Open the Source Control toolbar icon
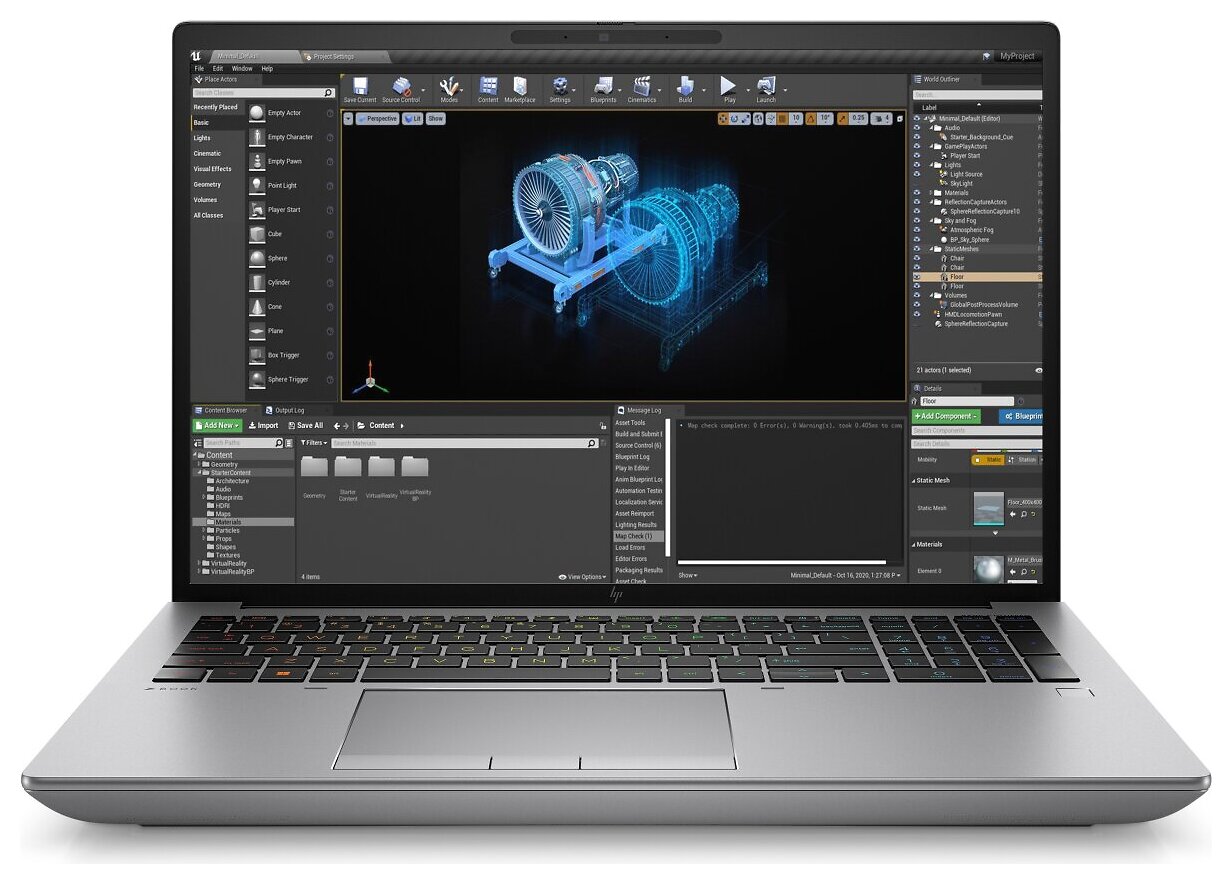Screen dimensions: 1232x884 click(x=401, y=86)
